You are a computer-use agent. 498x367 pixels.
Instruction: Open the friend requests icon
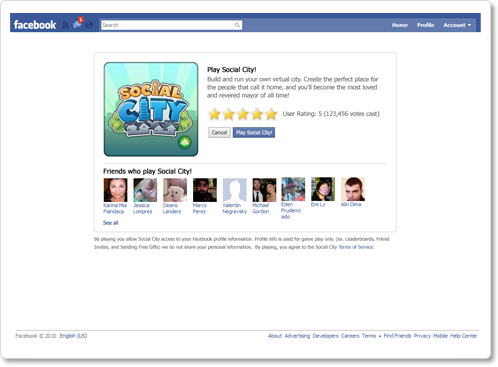[65, 25]
